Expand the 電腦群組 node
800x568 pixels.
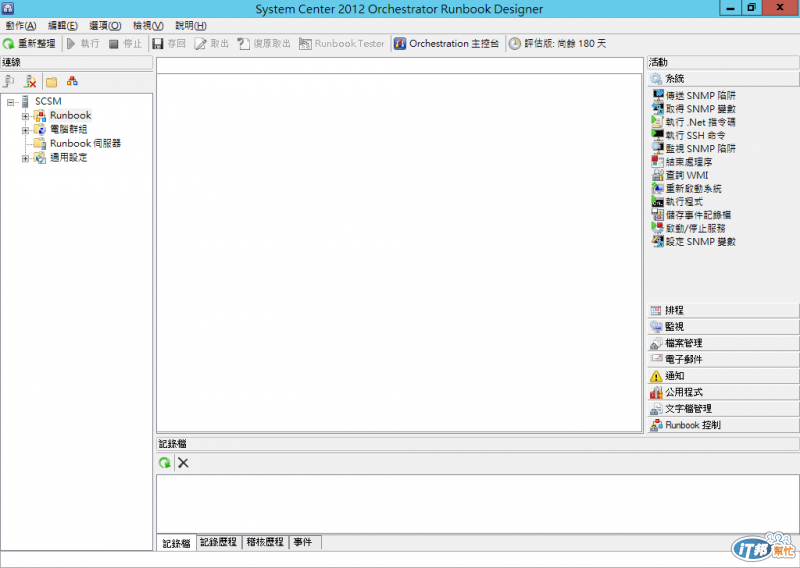[x=25, y=130]
